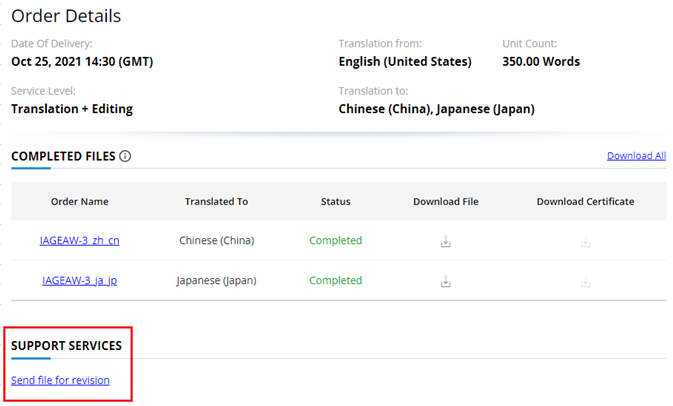Select Completed status in the Japanese row

335,281
